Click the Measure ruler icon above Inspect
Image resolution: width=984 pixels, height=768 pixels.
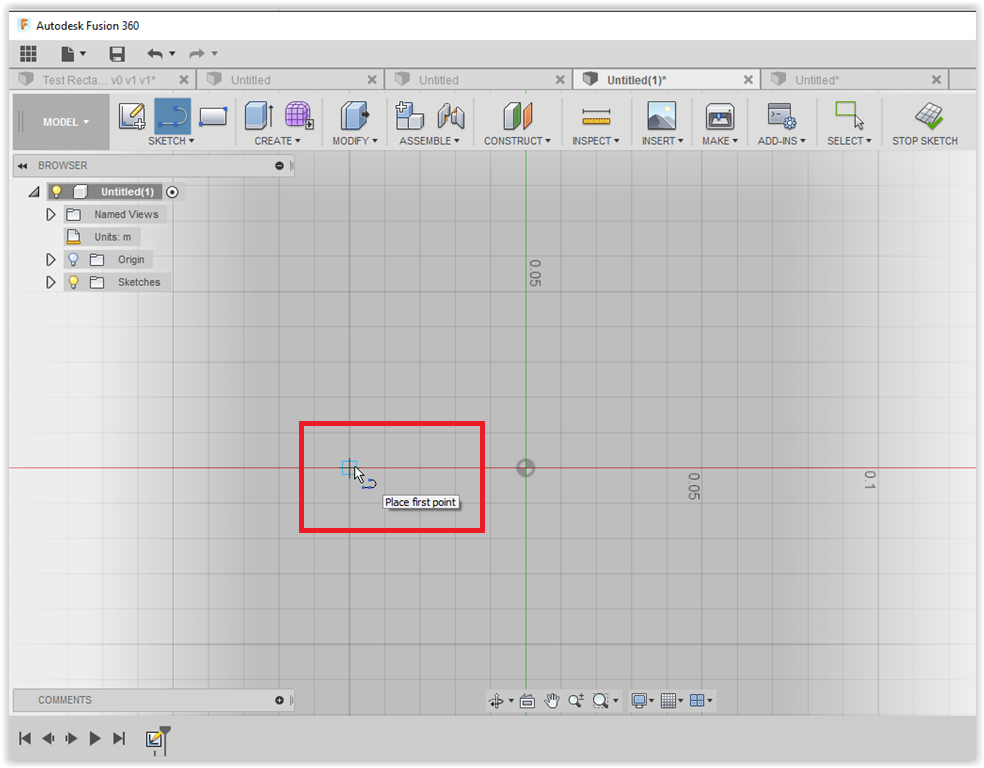[x=596, y=116]
